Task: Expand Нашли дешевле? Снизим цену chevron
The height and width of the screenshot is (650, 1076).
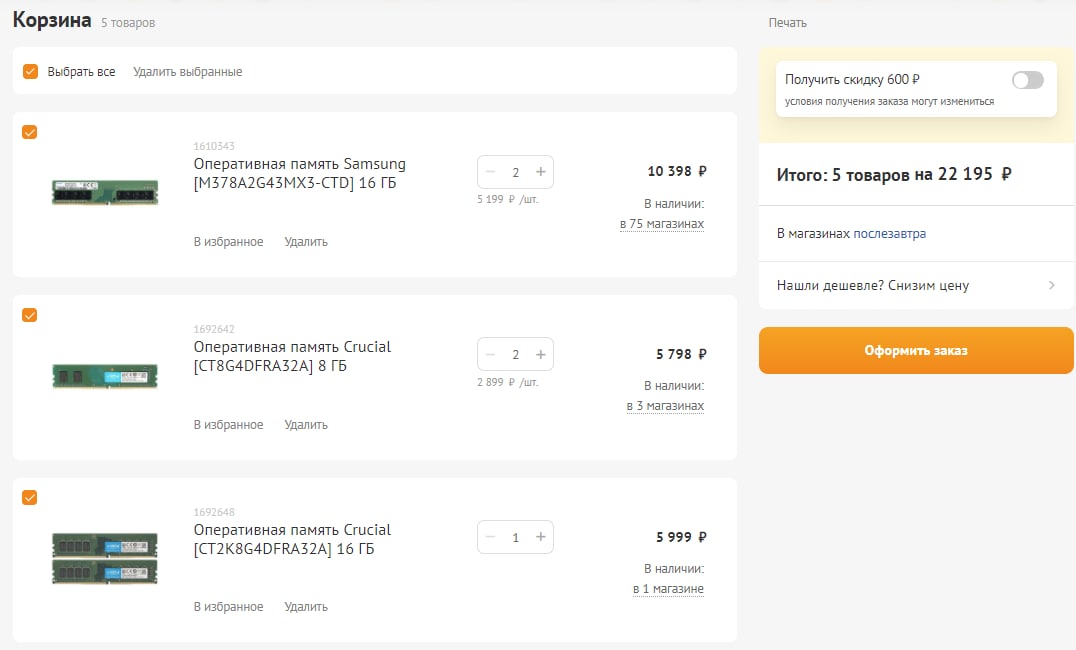Action: coord(1051,285)
